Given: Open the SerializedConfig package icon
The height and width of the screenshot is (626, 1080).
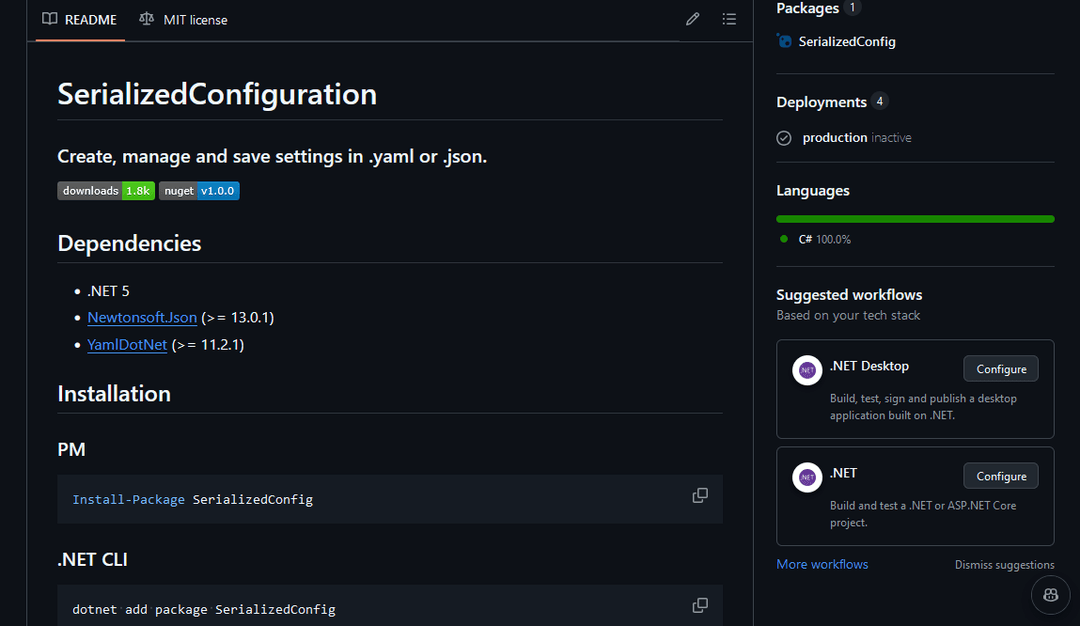Looking at the screenshot, I should coord(784,41).
